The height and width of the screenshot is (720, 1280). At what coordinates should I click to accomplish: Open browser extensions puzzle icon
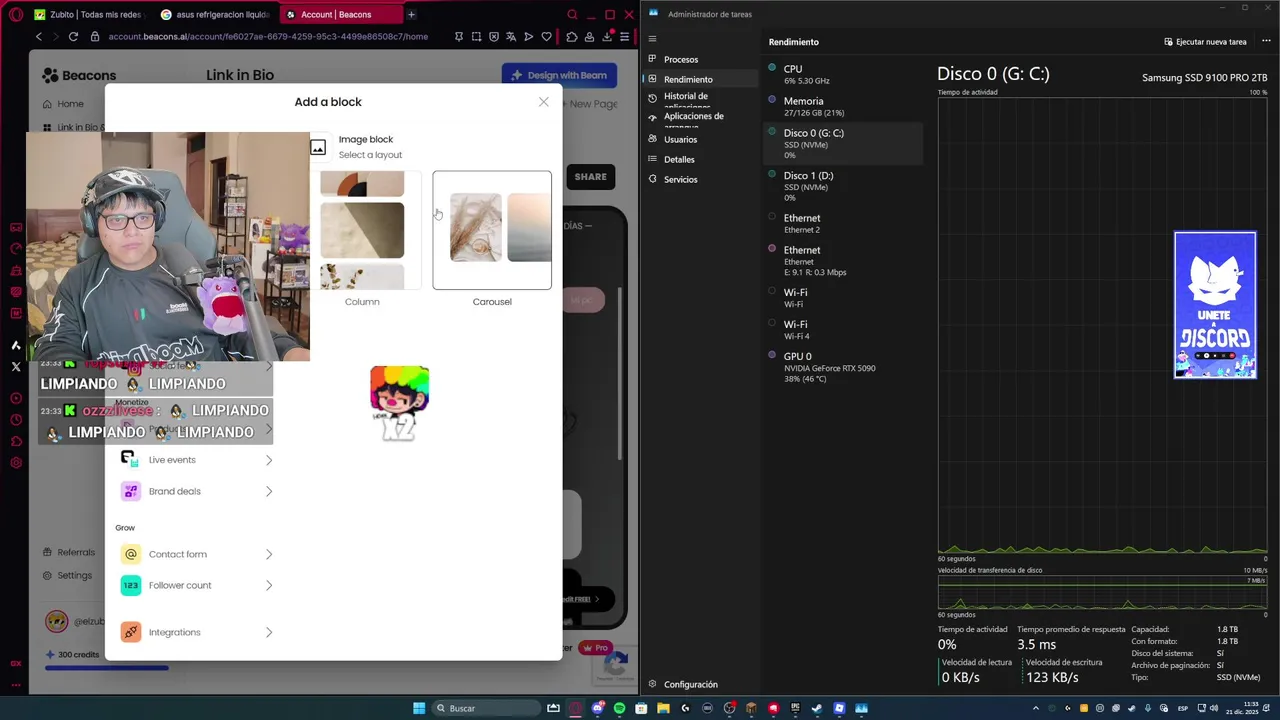571,37
